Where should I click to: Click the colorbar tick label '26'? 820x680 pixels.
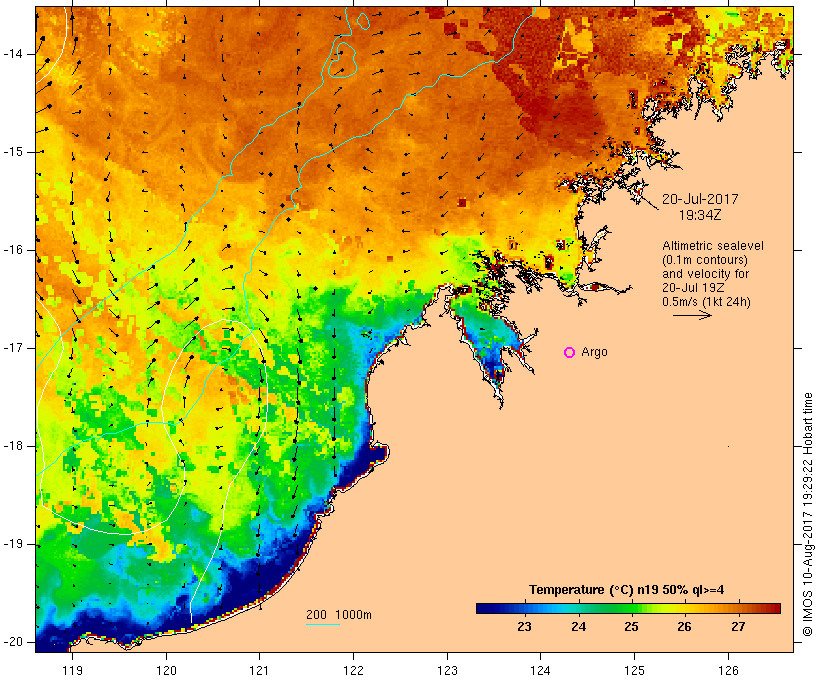click(x=685, y=627)
